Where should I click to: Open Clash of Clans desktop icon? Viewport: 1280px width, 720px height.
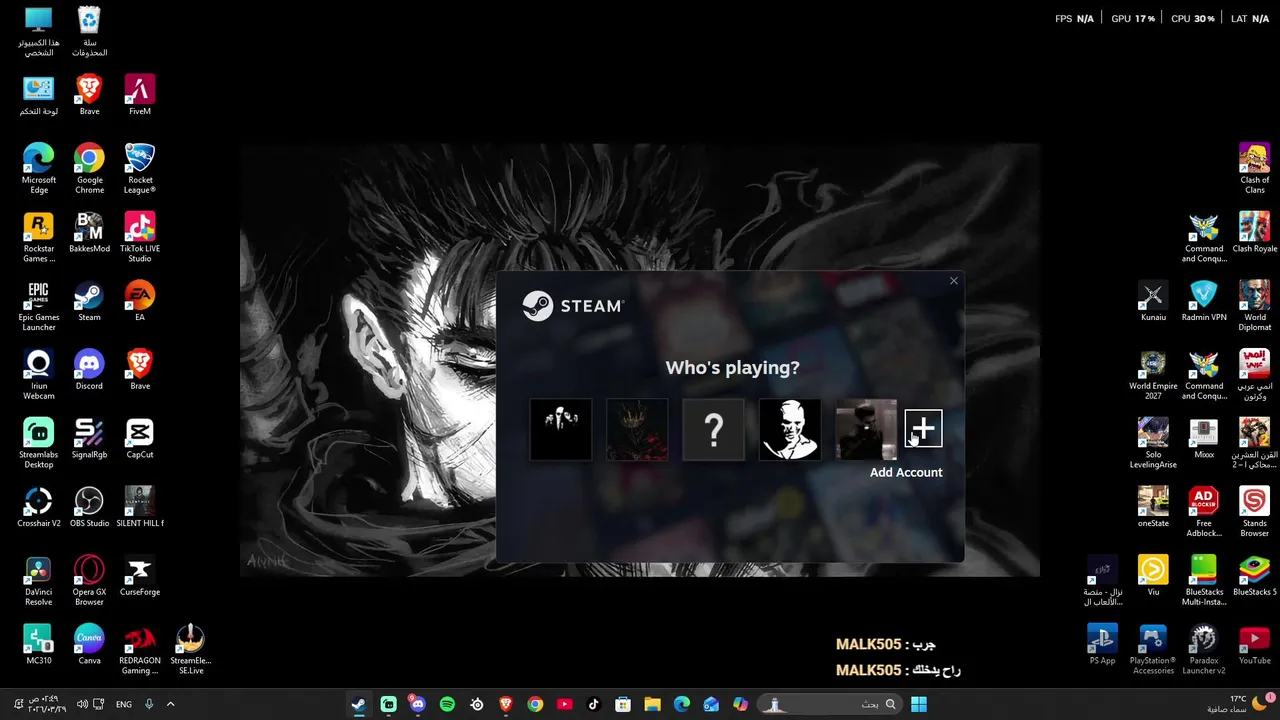click(1254, 168)
